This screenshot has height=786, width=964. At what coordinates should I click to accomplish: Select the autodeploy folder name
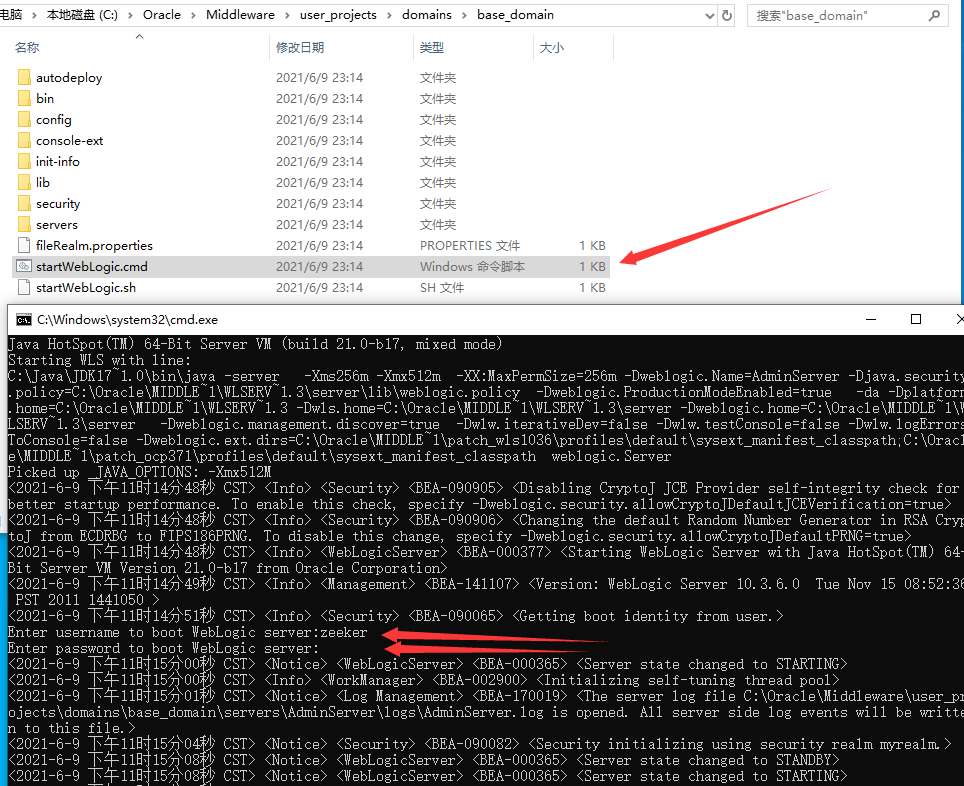pyautogui.click(x=69, y=77)
